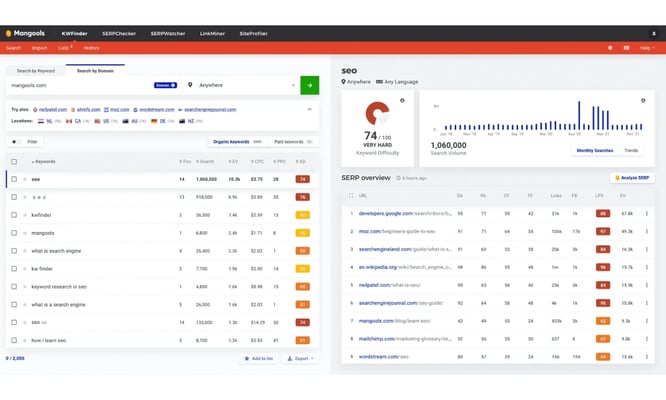Open more options for en.wikipedia.org row
This screenshot has height=400, width=666.
coord(647,267)
